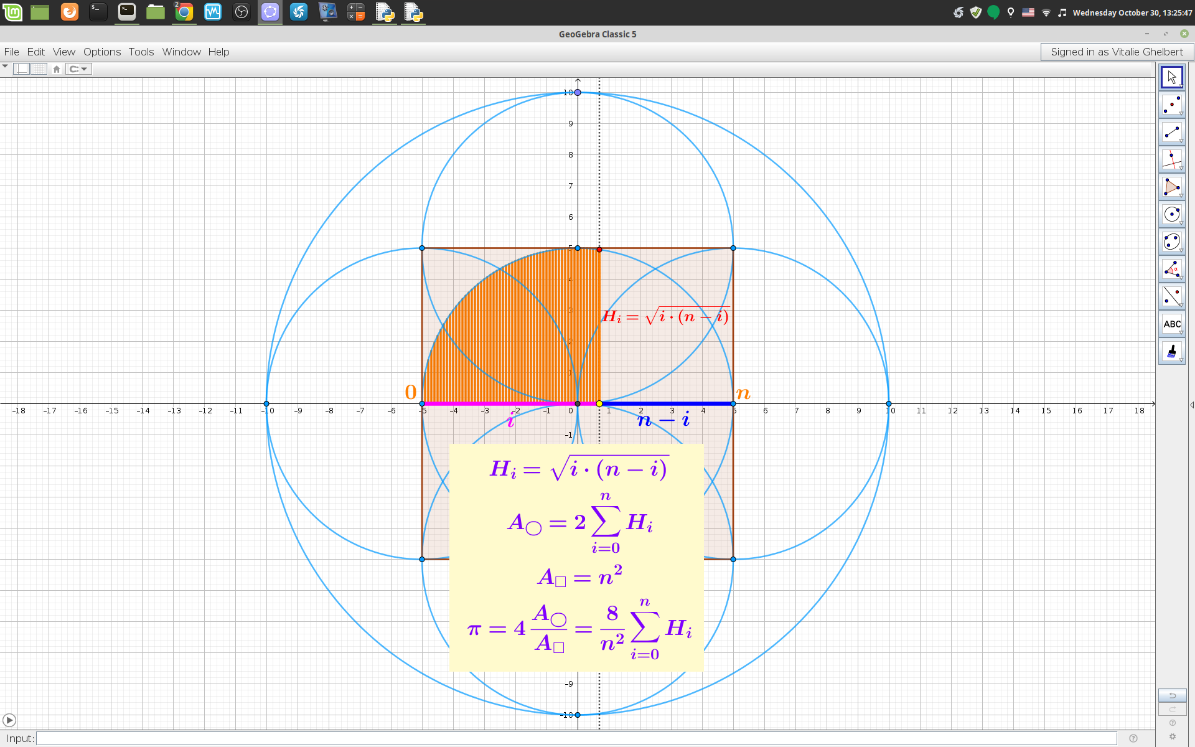Open the panel clock showing Wednesday October 30

pos(1132,12)
